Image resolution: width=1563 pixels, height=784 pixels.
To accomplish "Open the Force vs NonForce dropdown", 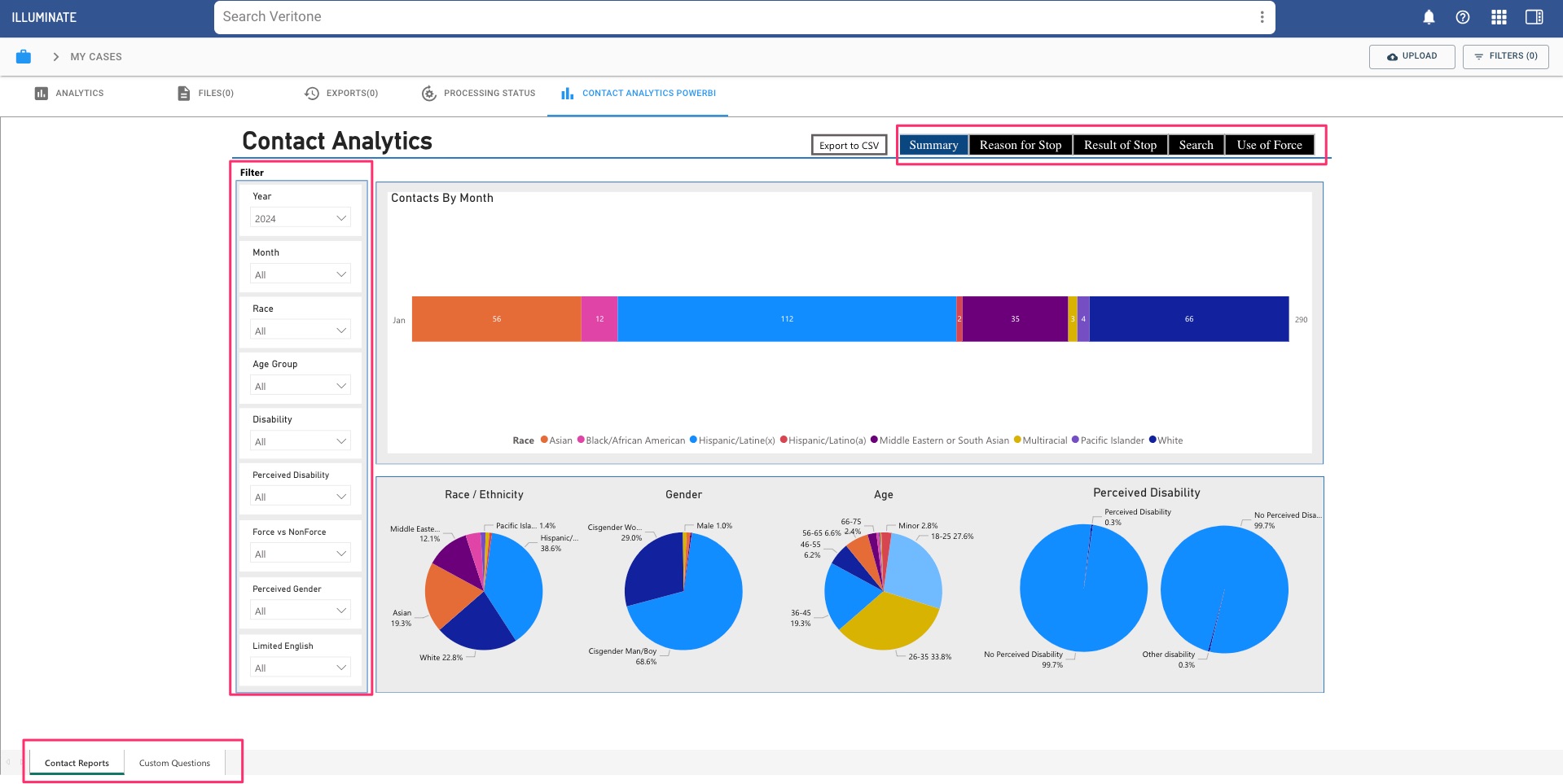I will coord(301,554).
